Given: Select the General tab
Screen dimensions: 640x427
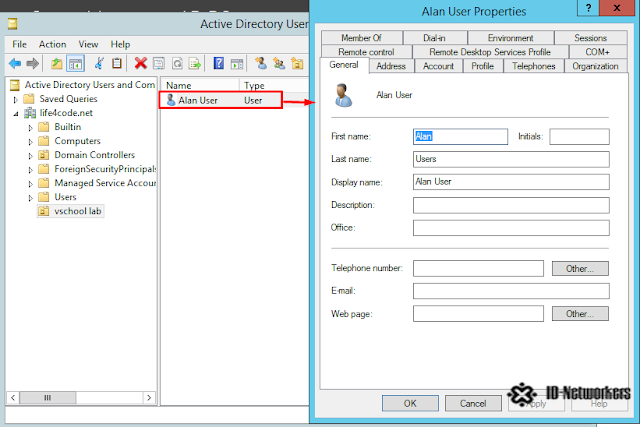Looking at the screenshot, I should pyautogui.click(x=344, y=65).
